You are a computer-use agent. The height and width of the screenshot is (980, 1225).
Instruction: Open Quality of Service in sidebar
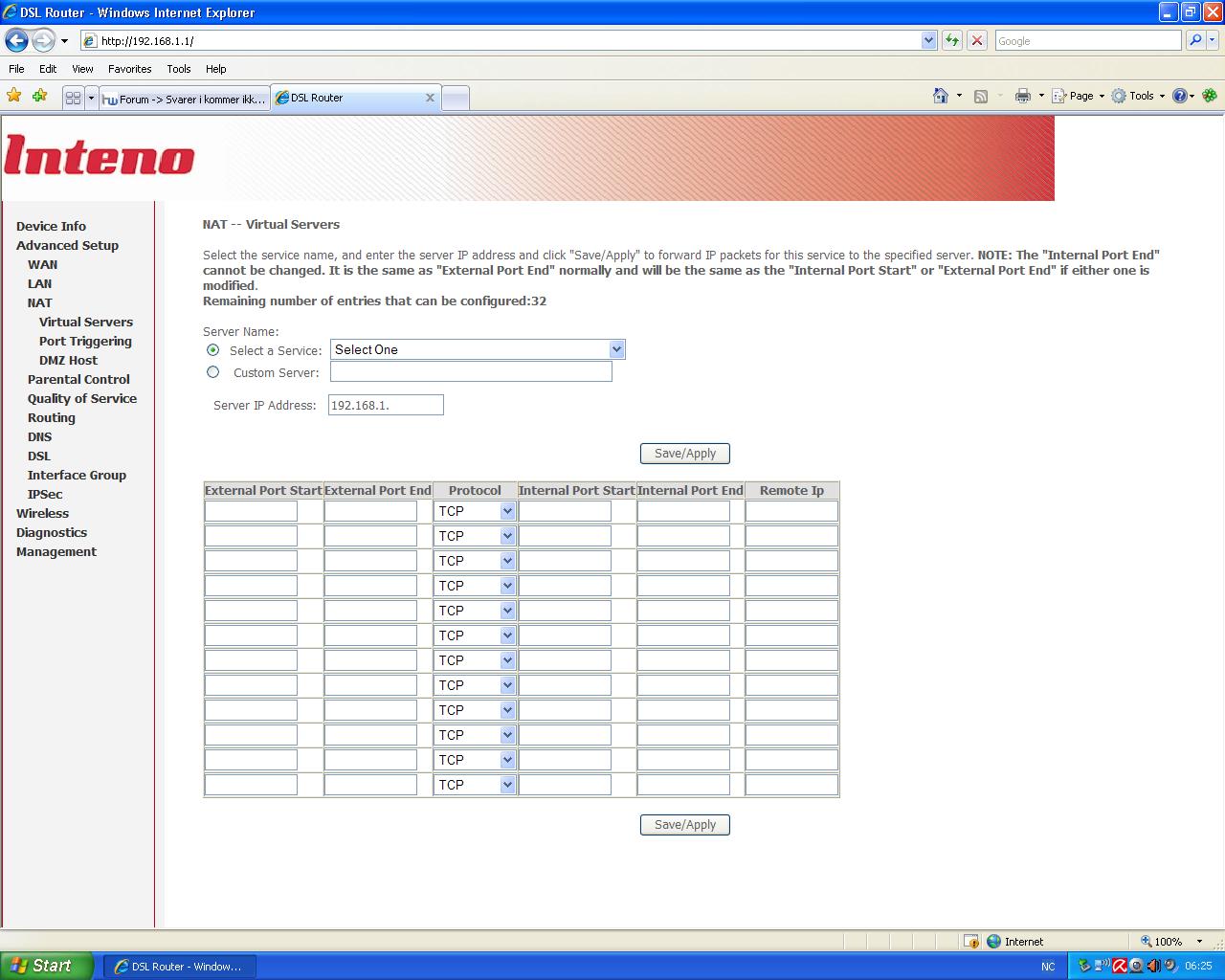pyautogui.click(x=82, y=398)
